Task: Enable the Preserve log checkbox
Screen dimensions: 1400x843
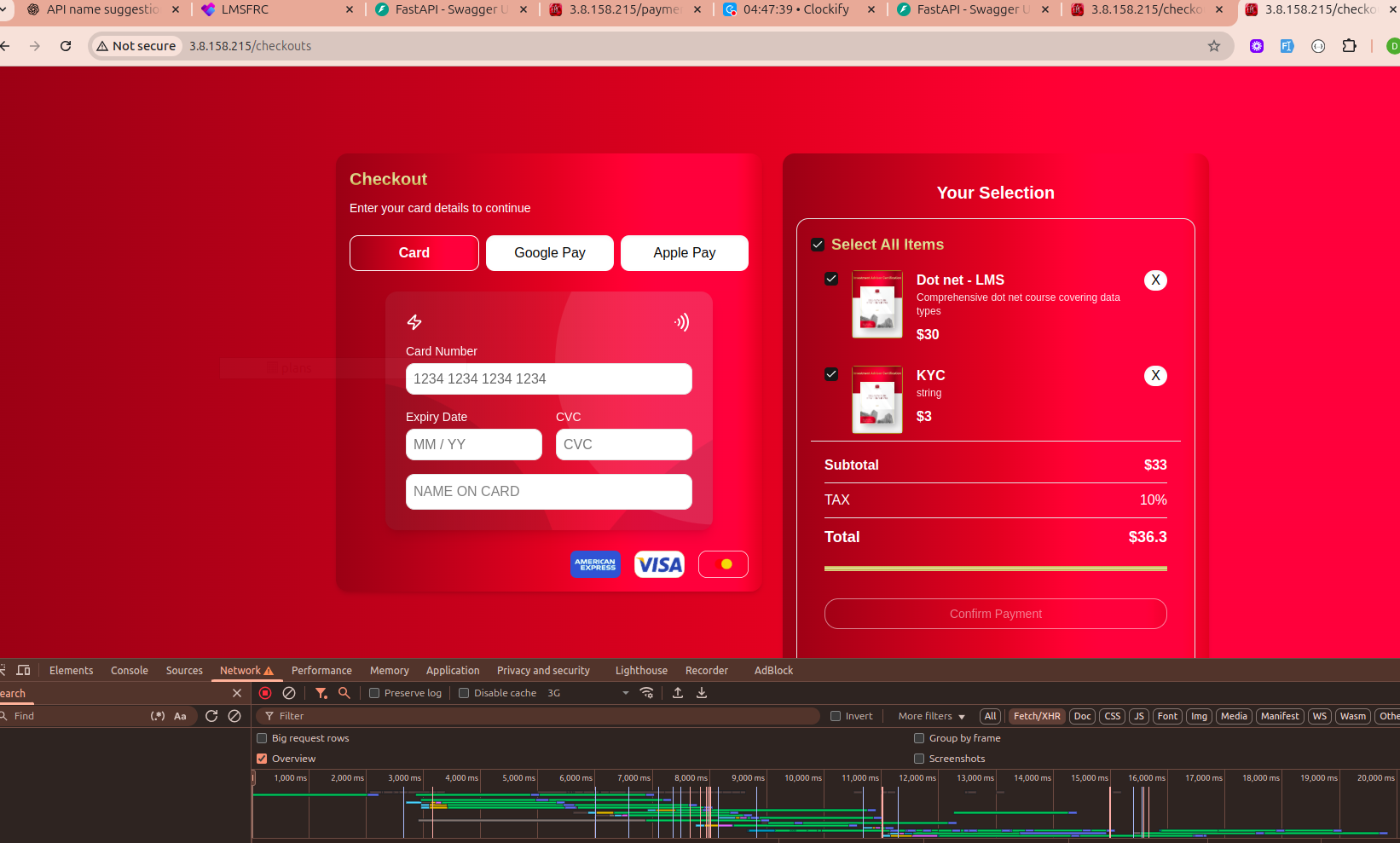Action: pyautogui.click(x=374, y=693)
